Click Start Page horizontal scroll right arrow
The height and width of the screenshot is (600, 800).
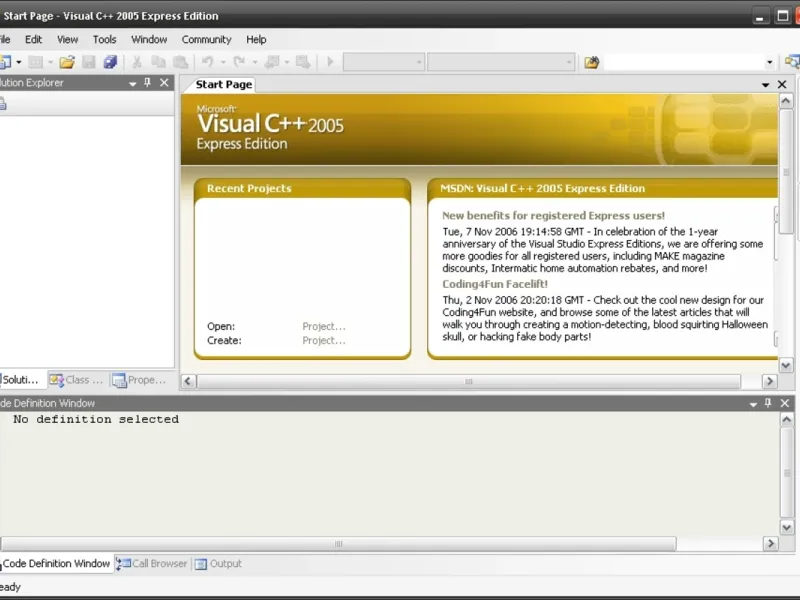769,381
